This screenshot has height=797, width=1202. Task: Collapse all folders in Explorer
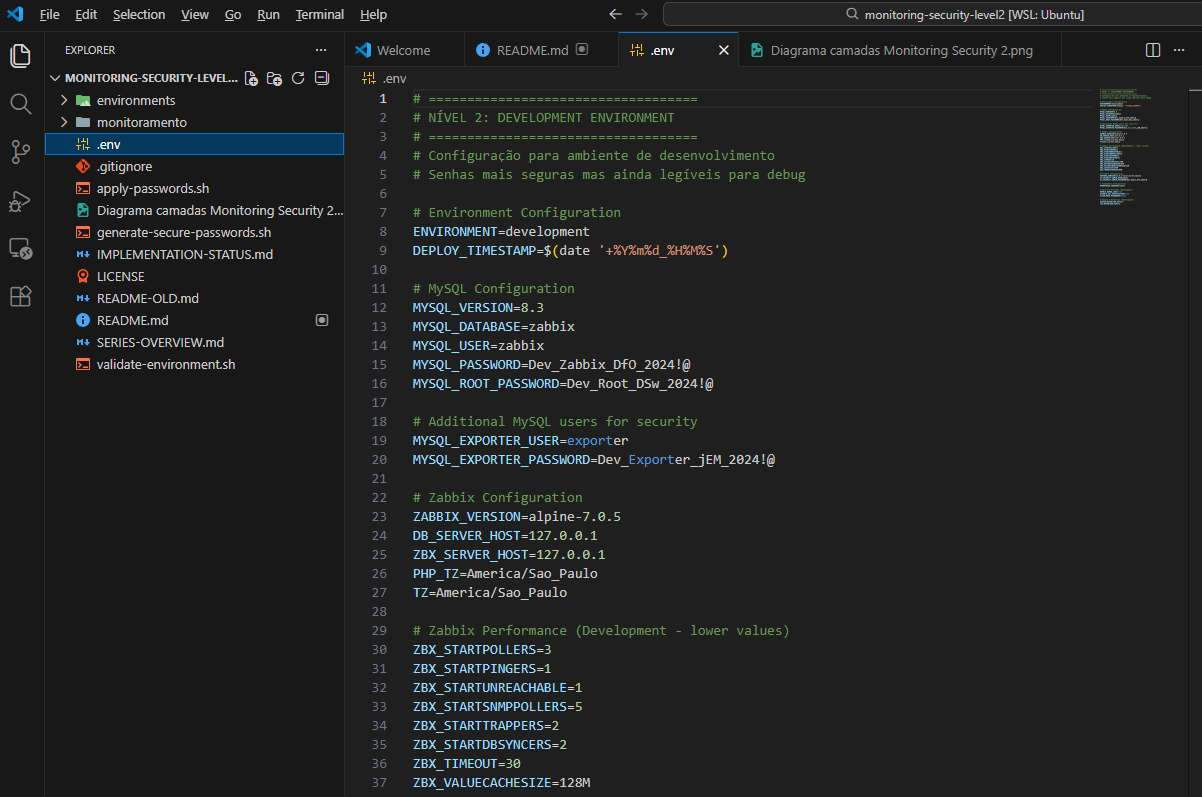(x=321, y=78)
